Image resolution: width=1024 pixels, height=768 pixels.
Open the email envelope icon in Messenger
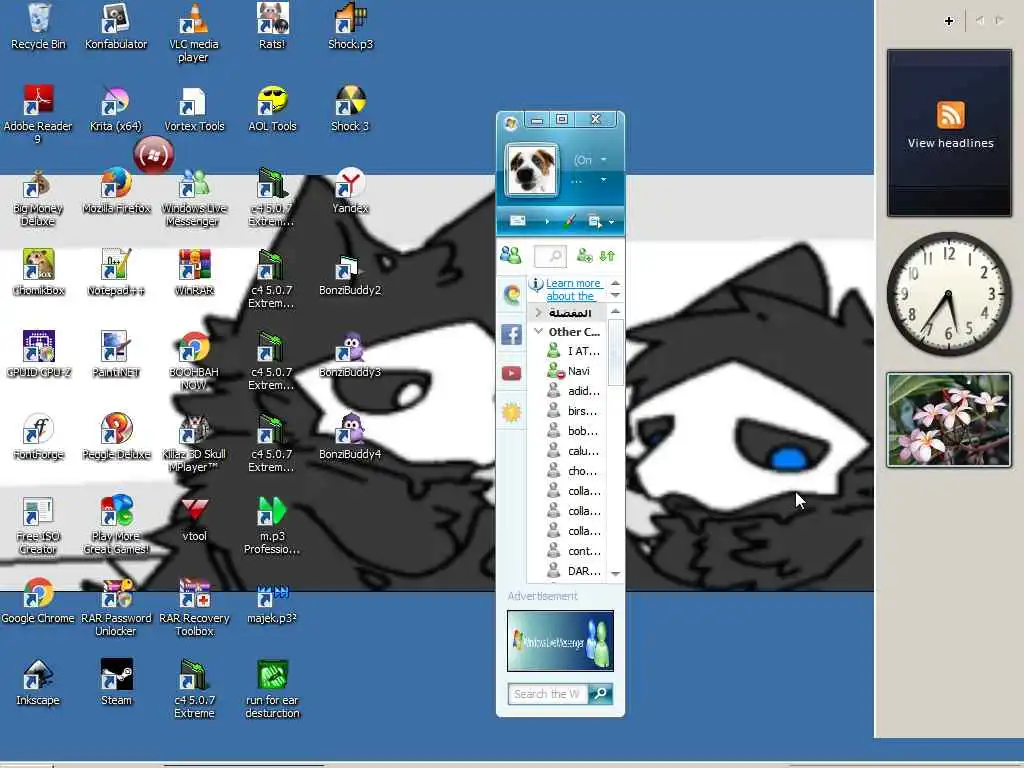(518, 221)
